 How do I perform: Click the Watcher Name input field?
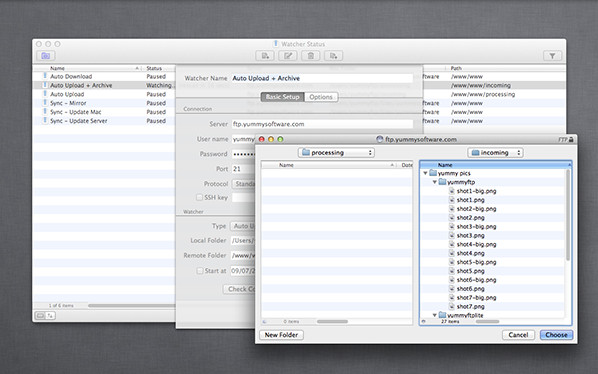pyautogui.click(x=322, y=78)
